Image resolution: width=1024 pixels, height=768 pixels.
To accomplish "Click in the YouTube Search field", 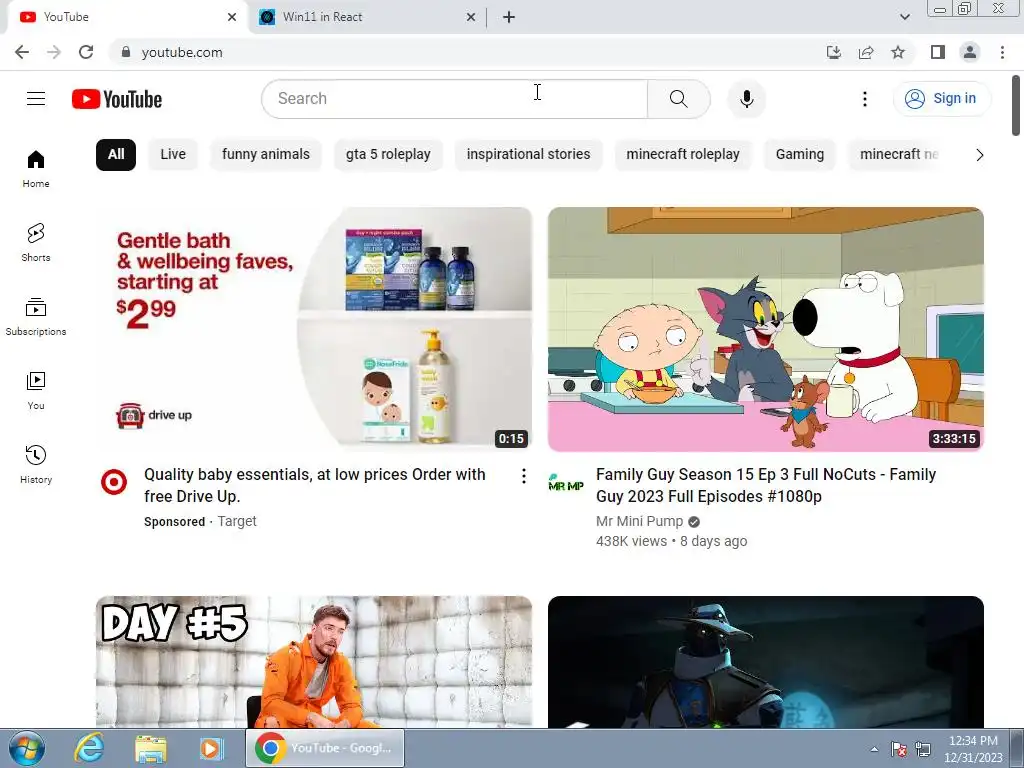I will click(x=455, y=99).
